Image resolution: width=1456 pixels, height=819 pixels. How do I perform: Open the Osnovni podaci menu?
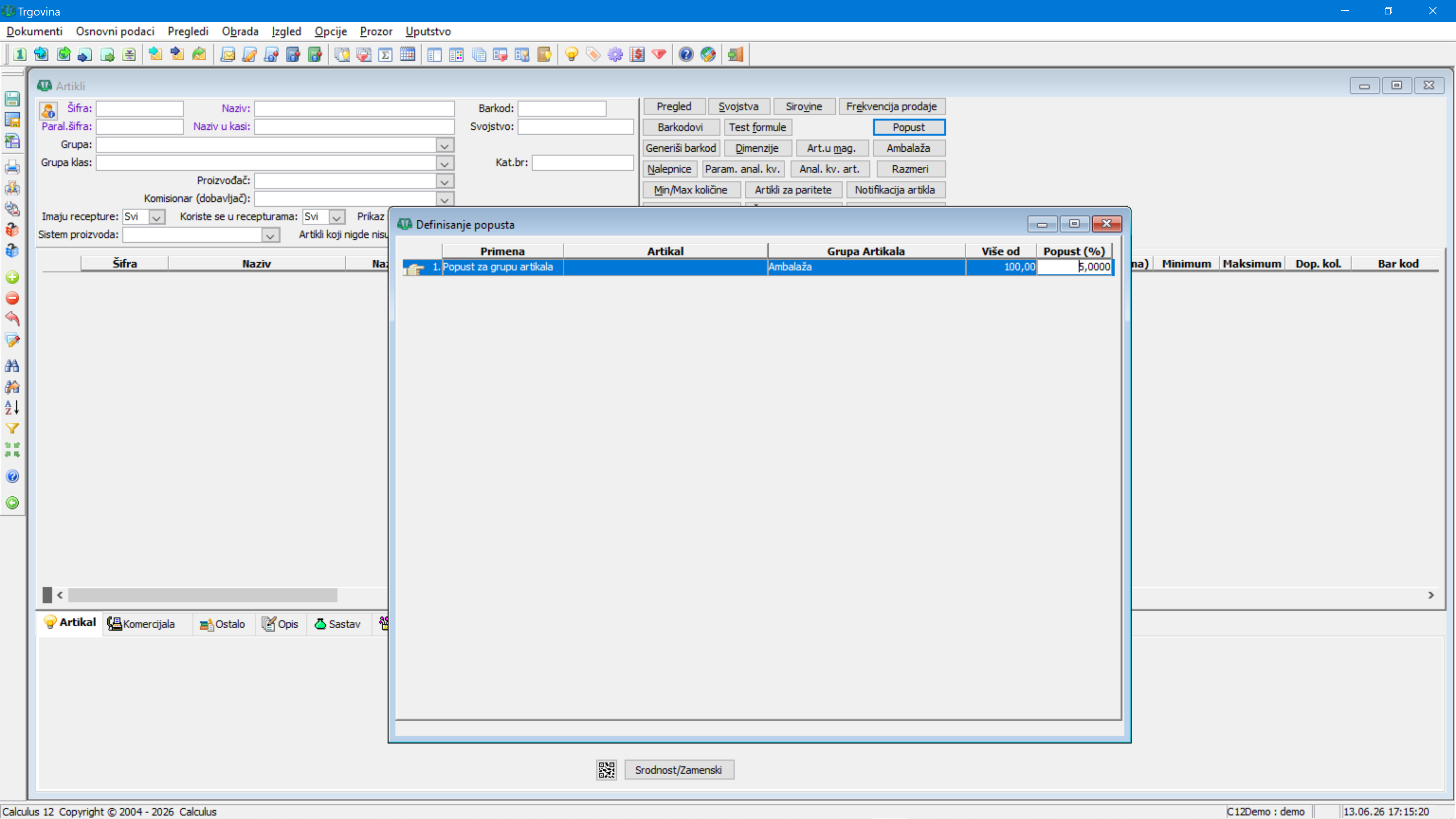pyautogui.click(x=115, y=31)
